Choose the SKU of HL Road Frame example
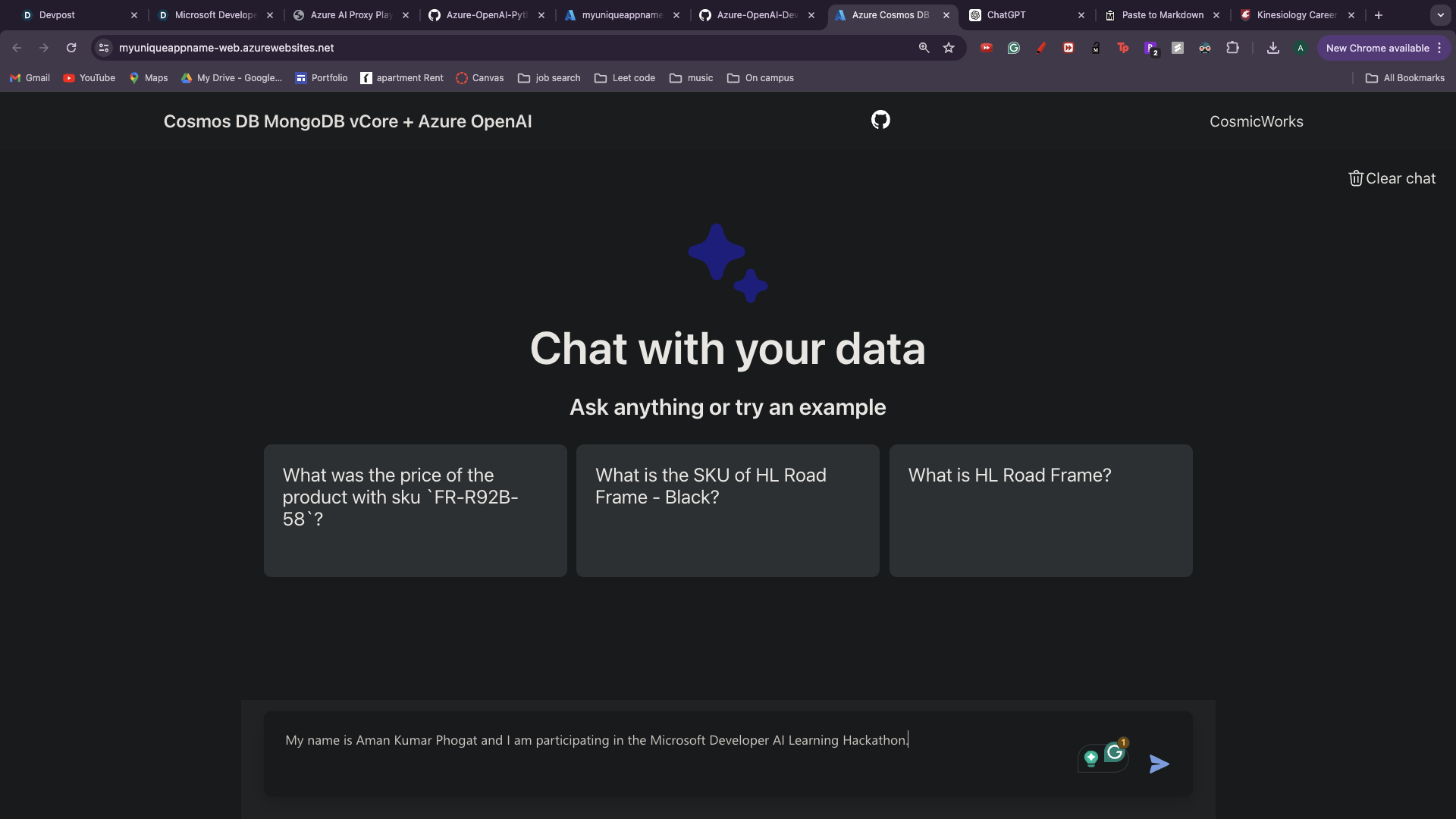Image resolution: width=1456 pixels, height=819 pixels. [x=727, y=510]
